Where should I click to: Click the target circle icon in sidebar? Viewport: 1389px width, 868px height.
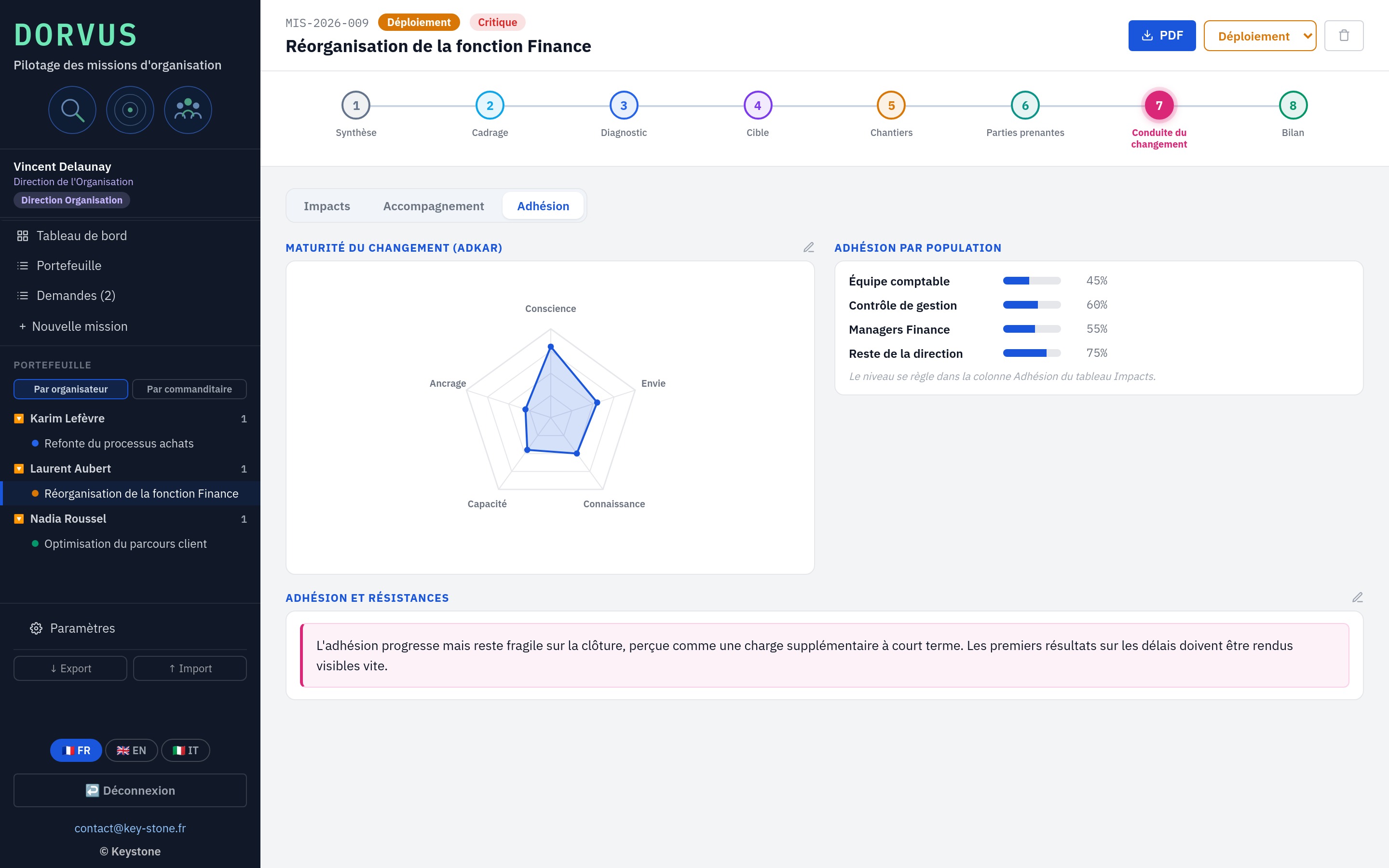pyautogui.click(x=130, y=109)
